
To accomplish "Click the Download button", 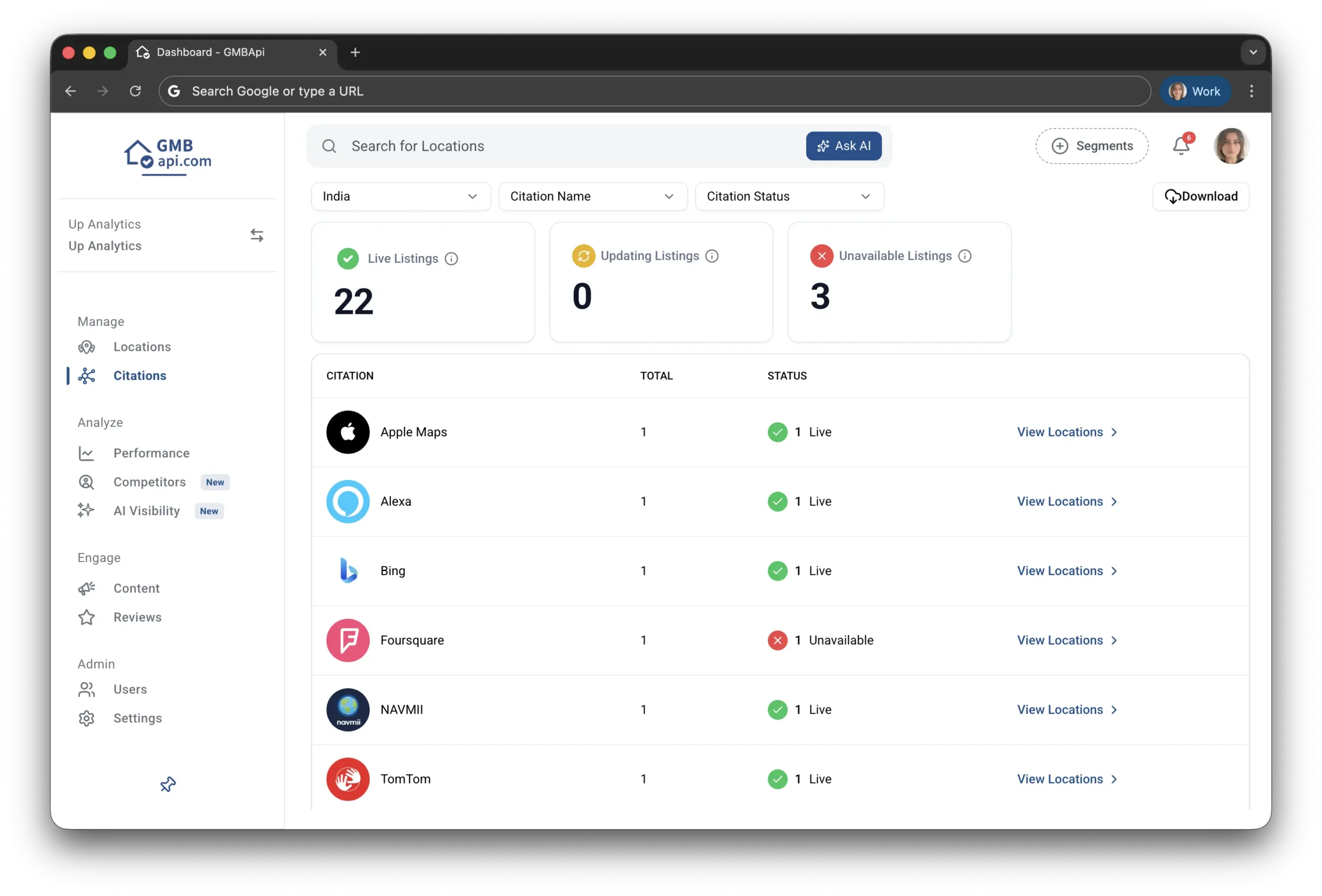I will [1200, 197].
